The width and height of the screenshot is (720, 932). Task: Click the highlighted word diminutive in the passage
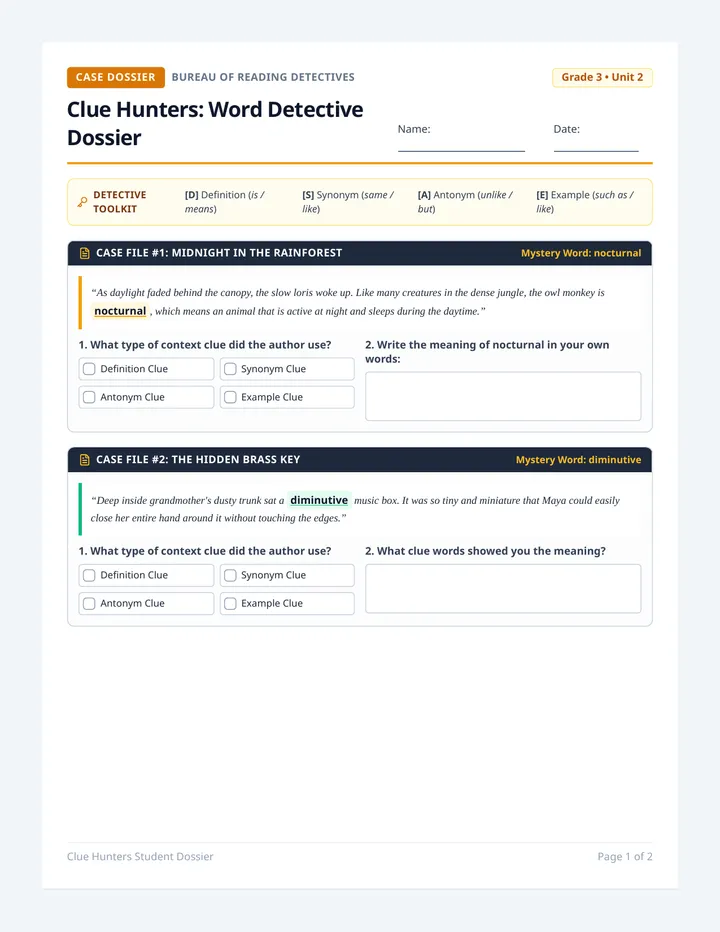click(x=319, y=500)
